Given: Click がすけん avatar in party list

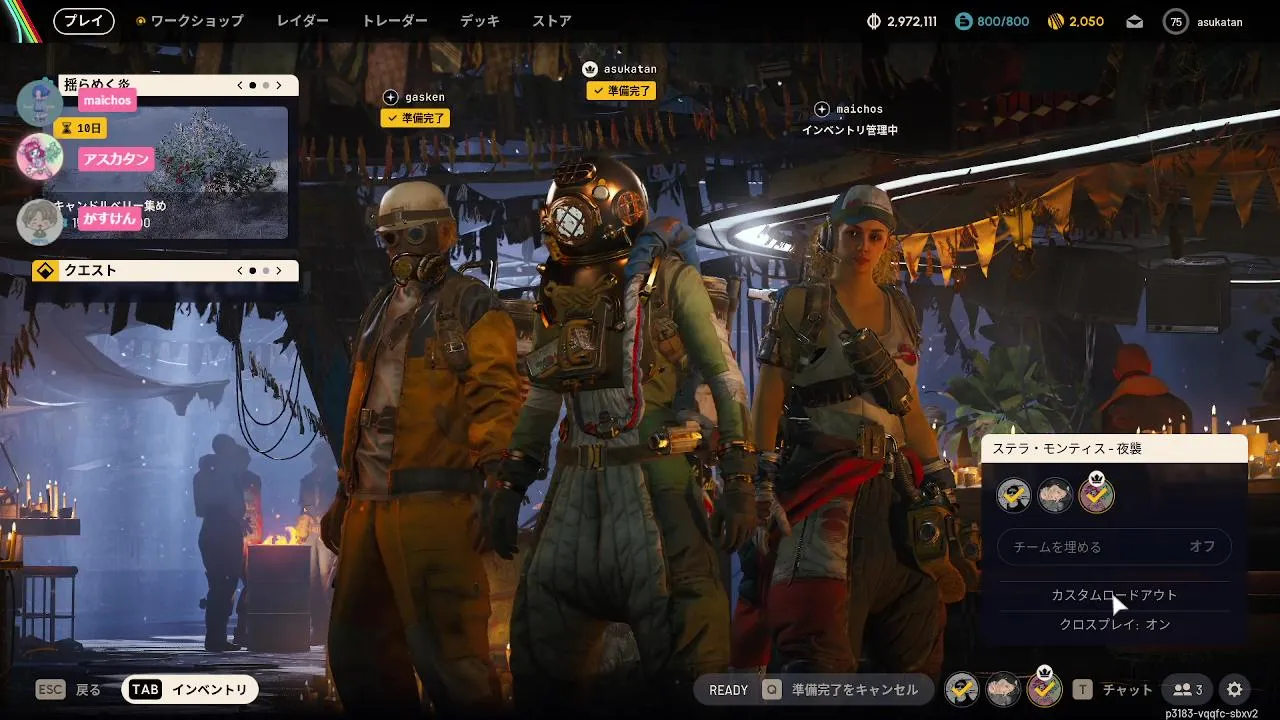Looking at the screenshot, I should [40, 222].
